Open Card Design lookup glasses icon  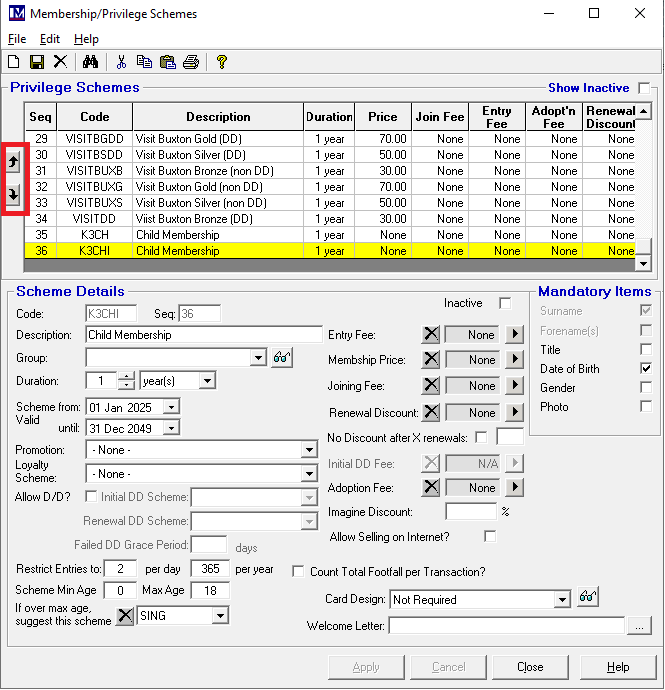(588, 597)
